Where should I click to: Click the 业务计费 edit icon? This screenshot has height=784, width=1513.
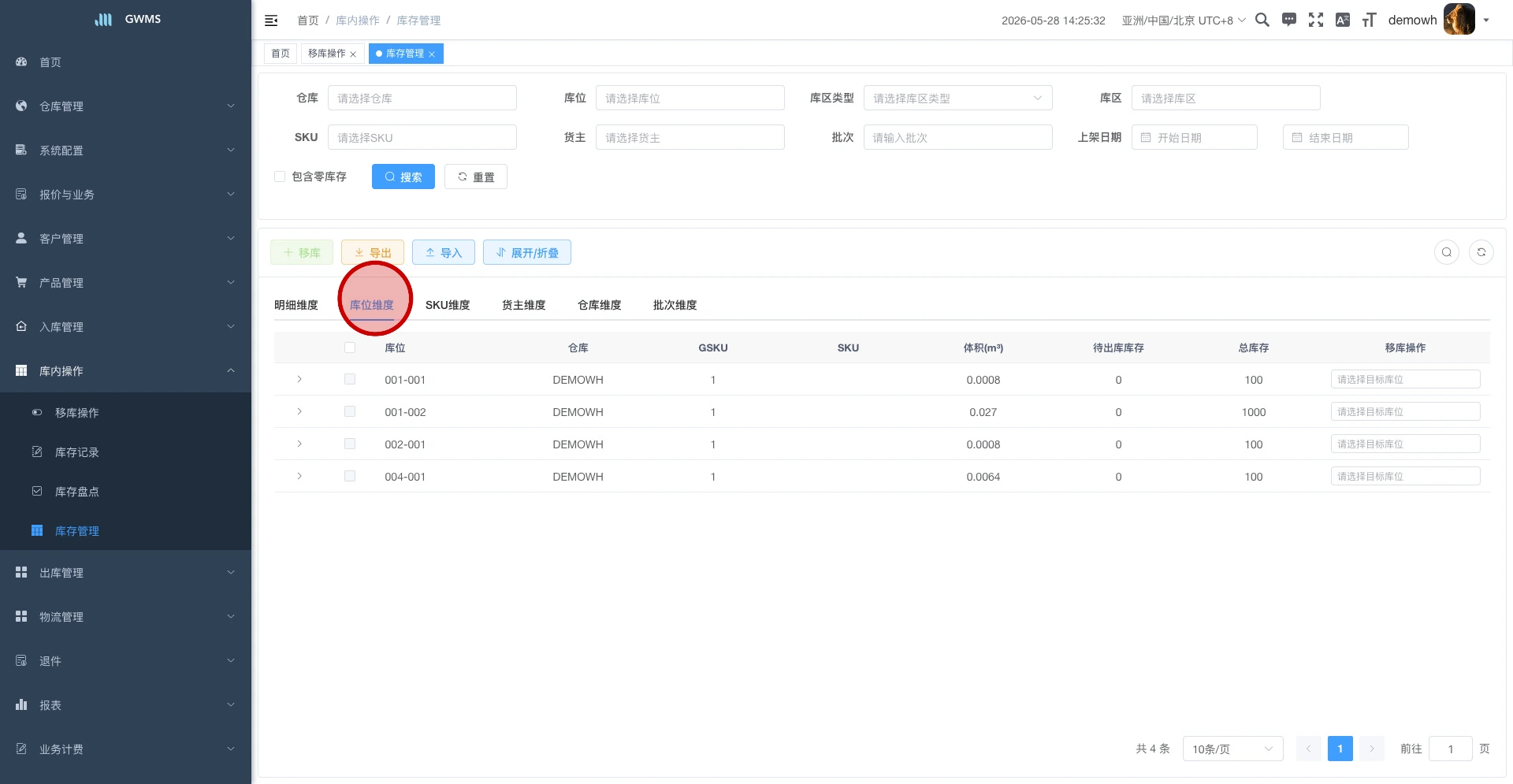click(x=21, y=749)
